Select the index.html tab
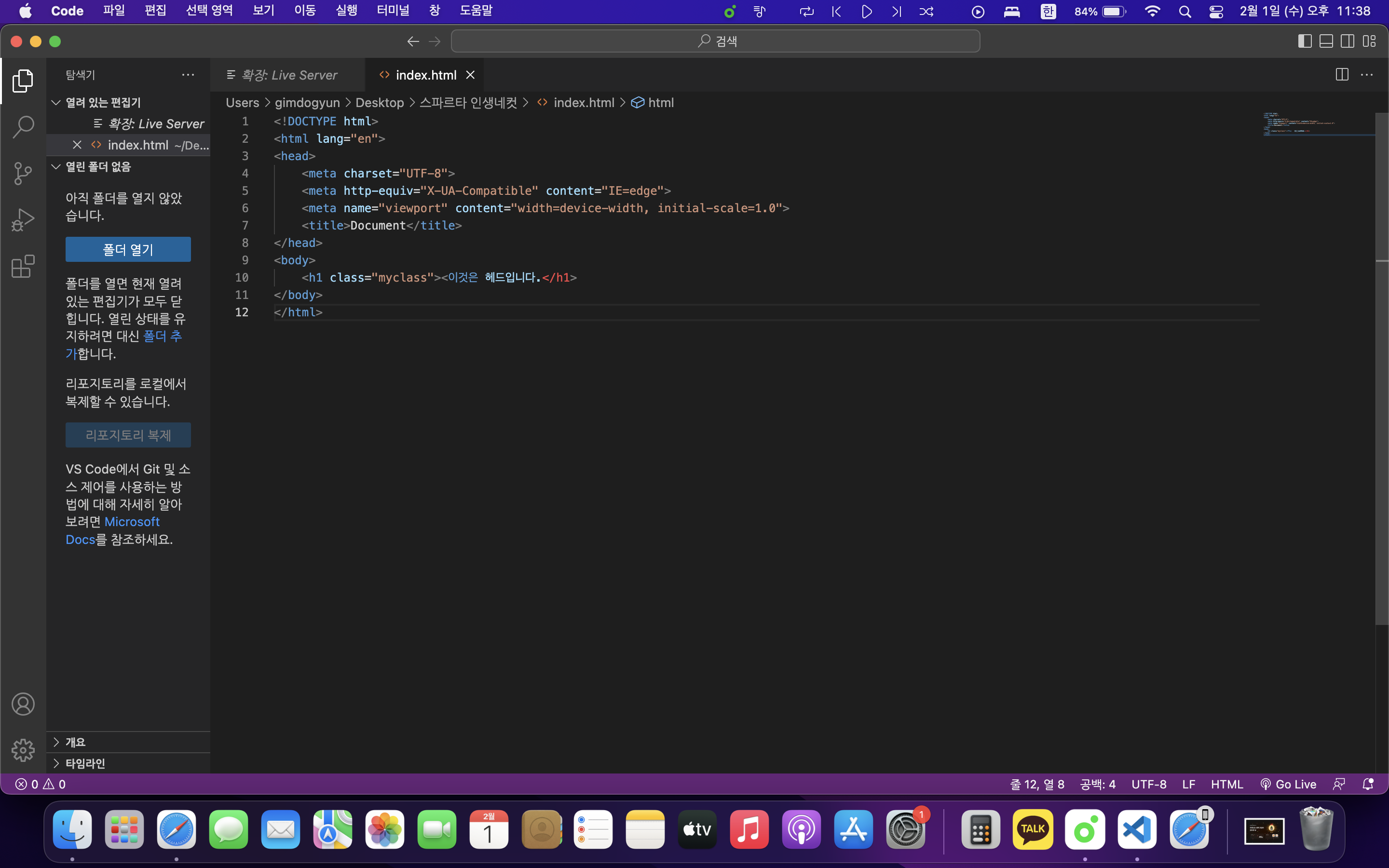The width and height of the screenshot is (1389, 868). tap(426, 75)
